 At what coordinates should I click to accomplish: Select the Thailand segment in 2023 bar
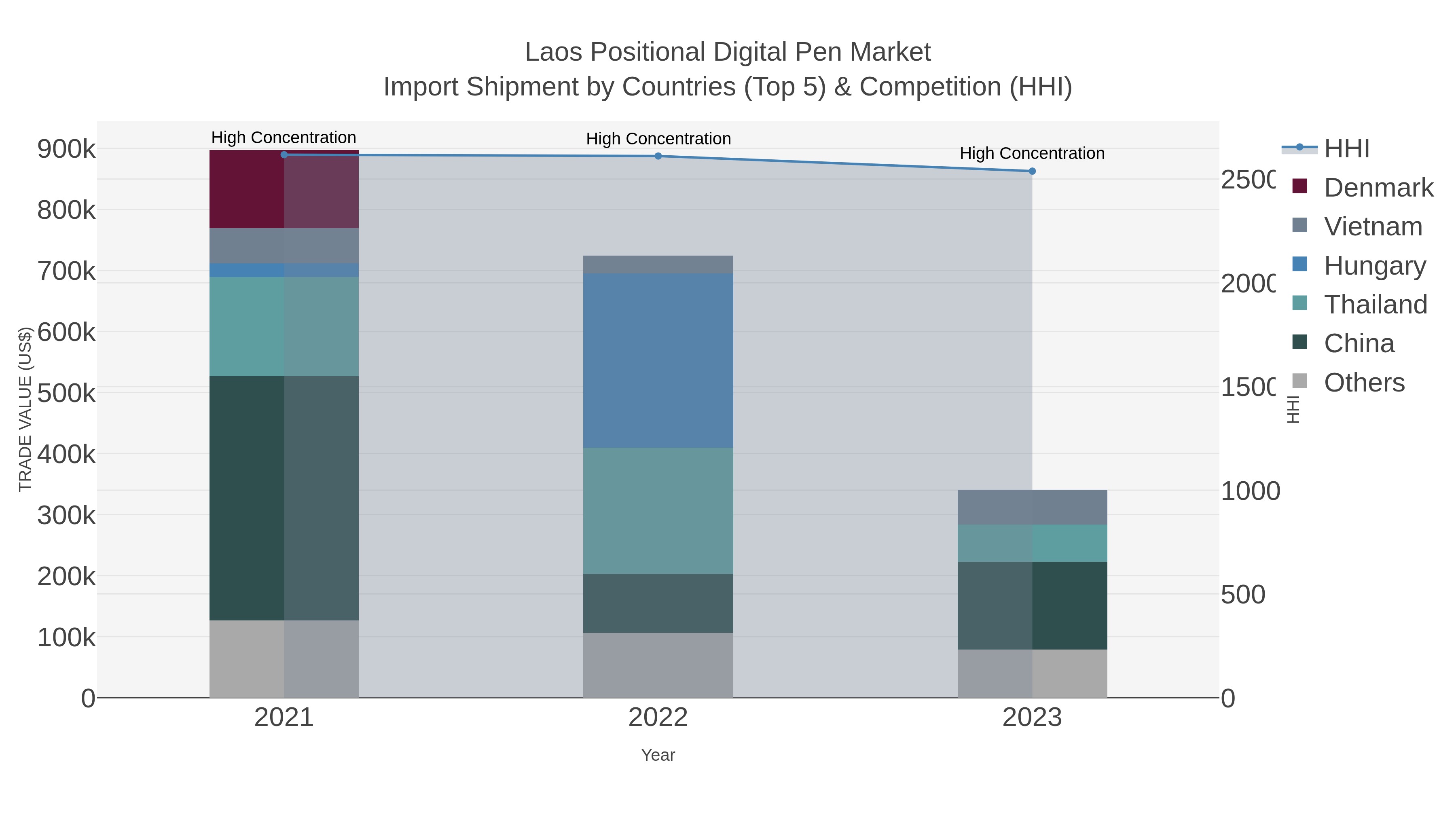pyautogui.click(x=1032, y=543)
